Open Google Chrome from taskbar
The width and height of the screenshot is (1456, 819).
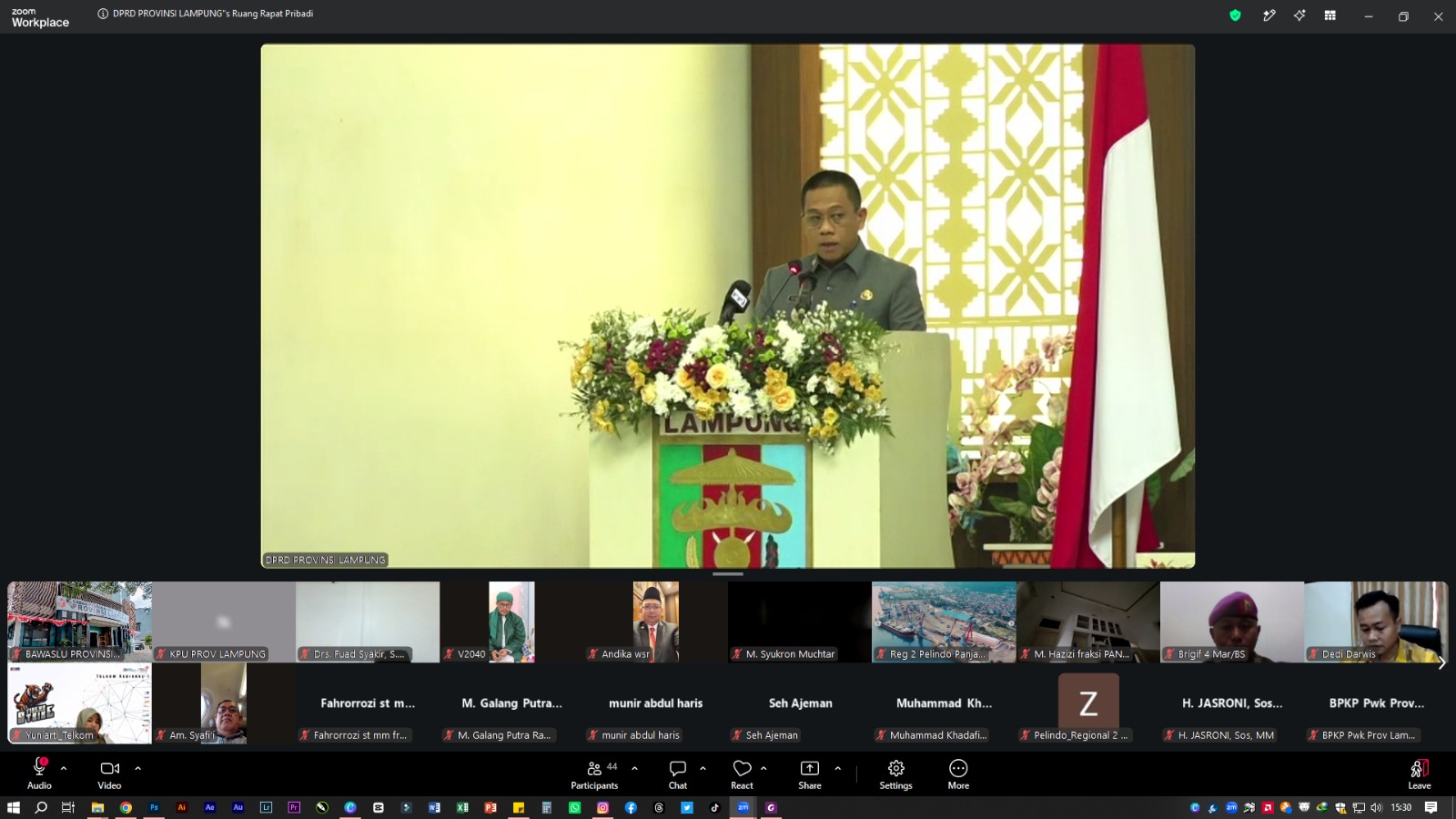126,807
